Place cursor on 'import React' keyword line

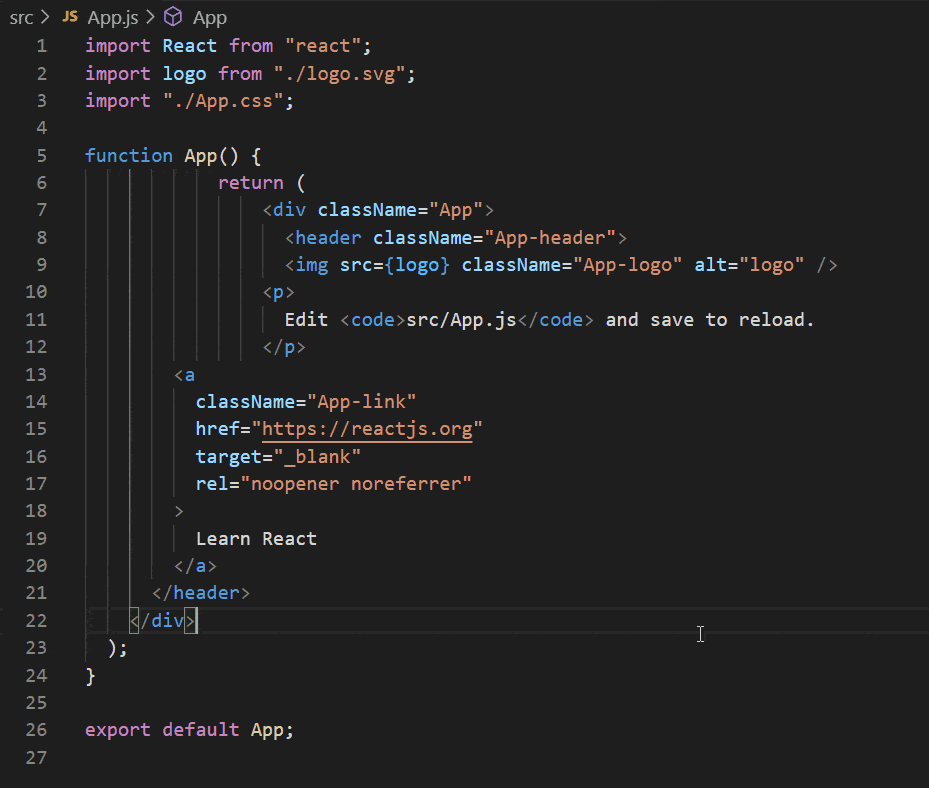[228, 46]
